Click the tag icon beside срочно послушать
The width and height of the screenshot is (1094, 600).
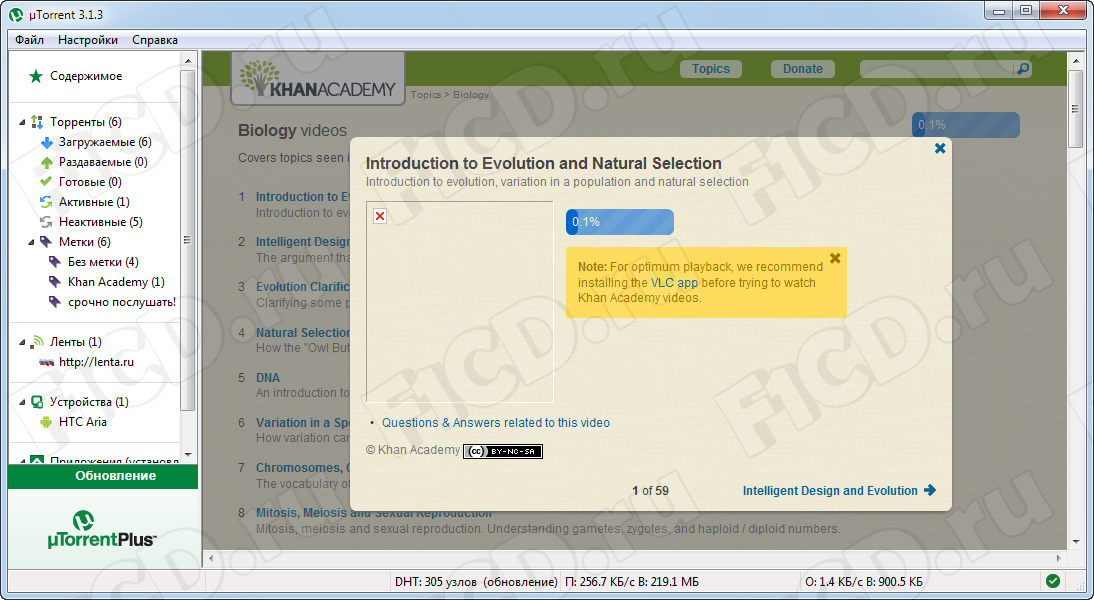tap(55, 302)
